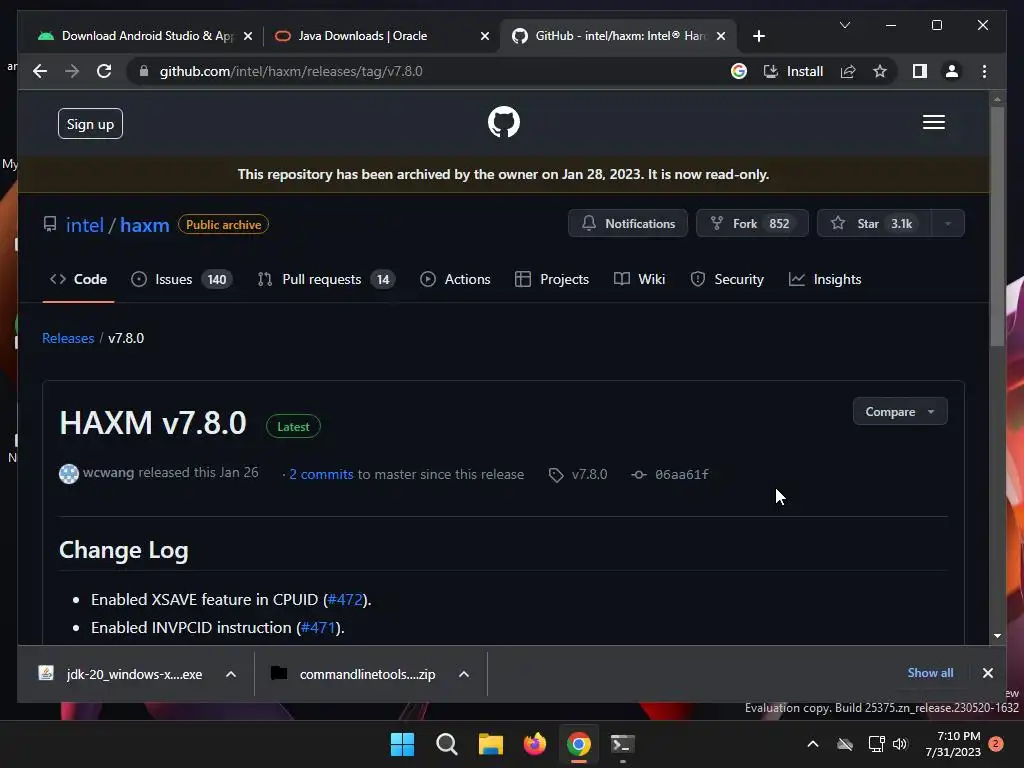Open the Actions tab
Screen dimensions: 1024x768
pyautogui.click(x=455, y=280)
